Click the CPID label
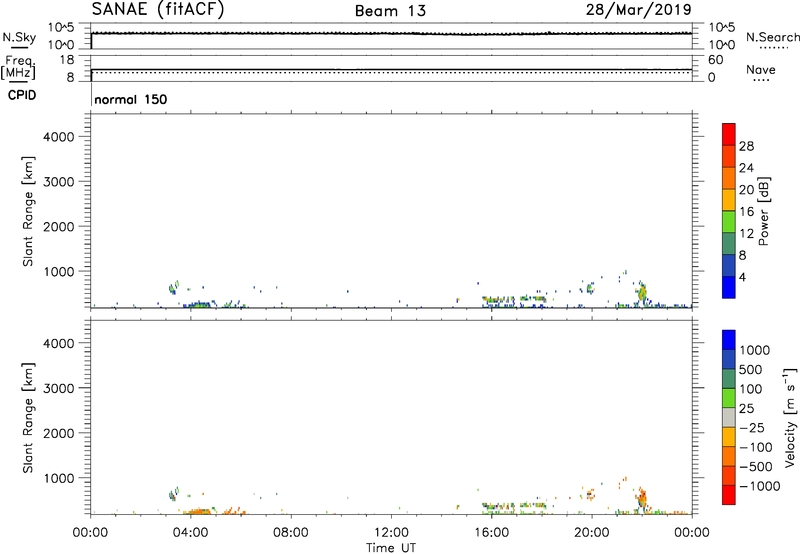Screen dimensions: 800x554 coord(22,95)
